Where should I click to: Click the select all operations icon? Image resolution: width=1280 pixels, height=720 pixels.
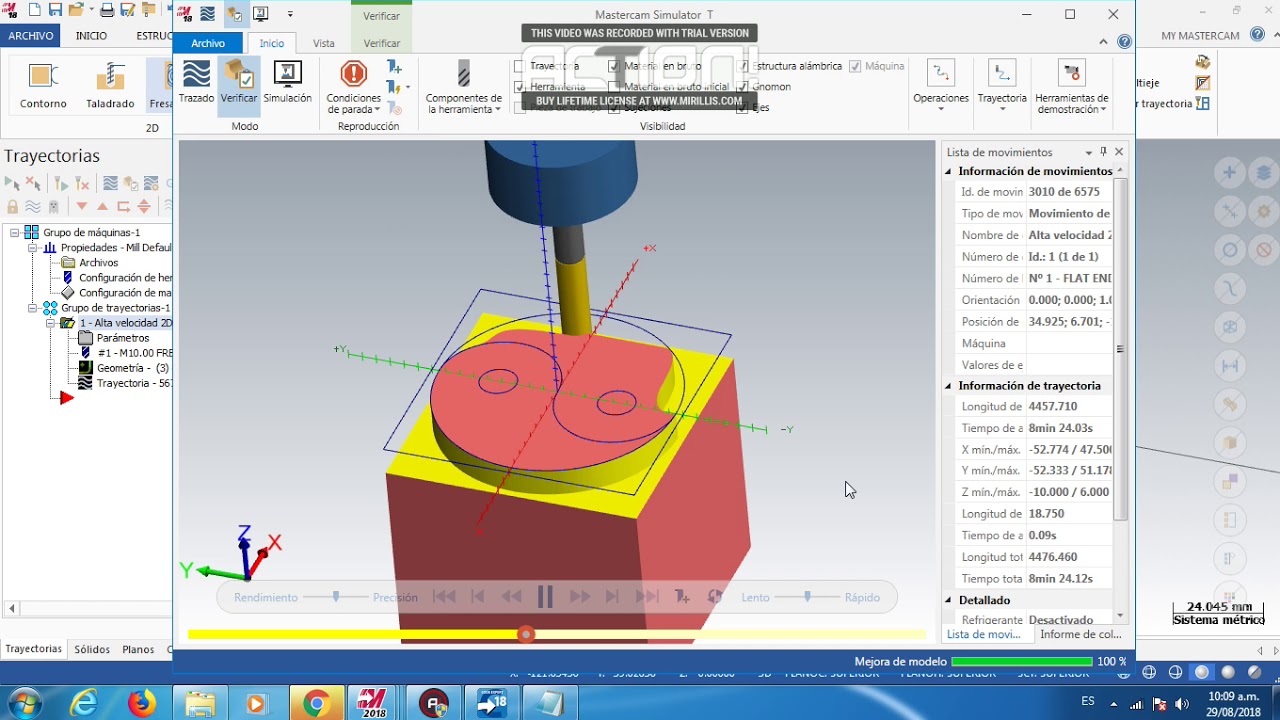12,183
